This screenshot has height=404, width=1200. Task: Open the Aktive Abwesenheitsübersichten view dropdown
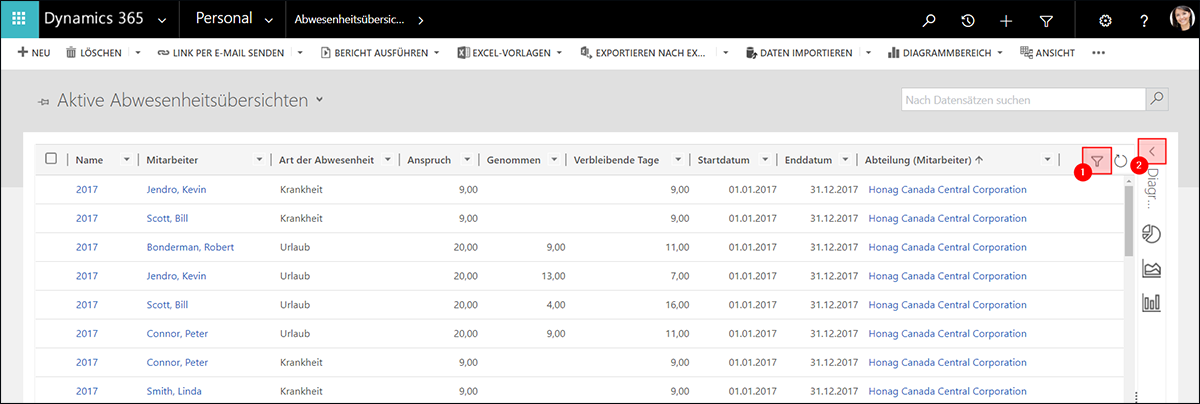[319, 100]
